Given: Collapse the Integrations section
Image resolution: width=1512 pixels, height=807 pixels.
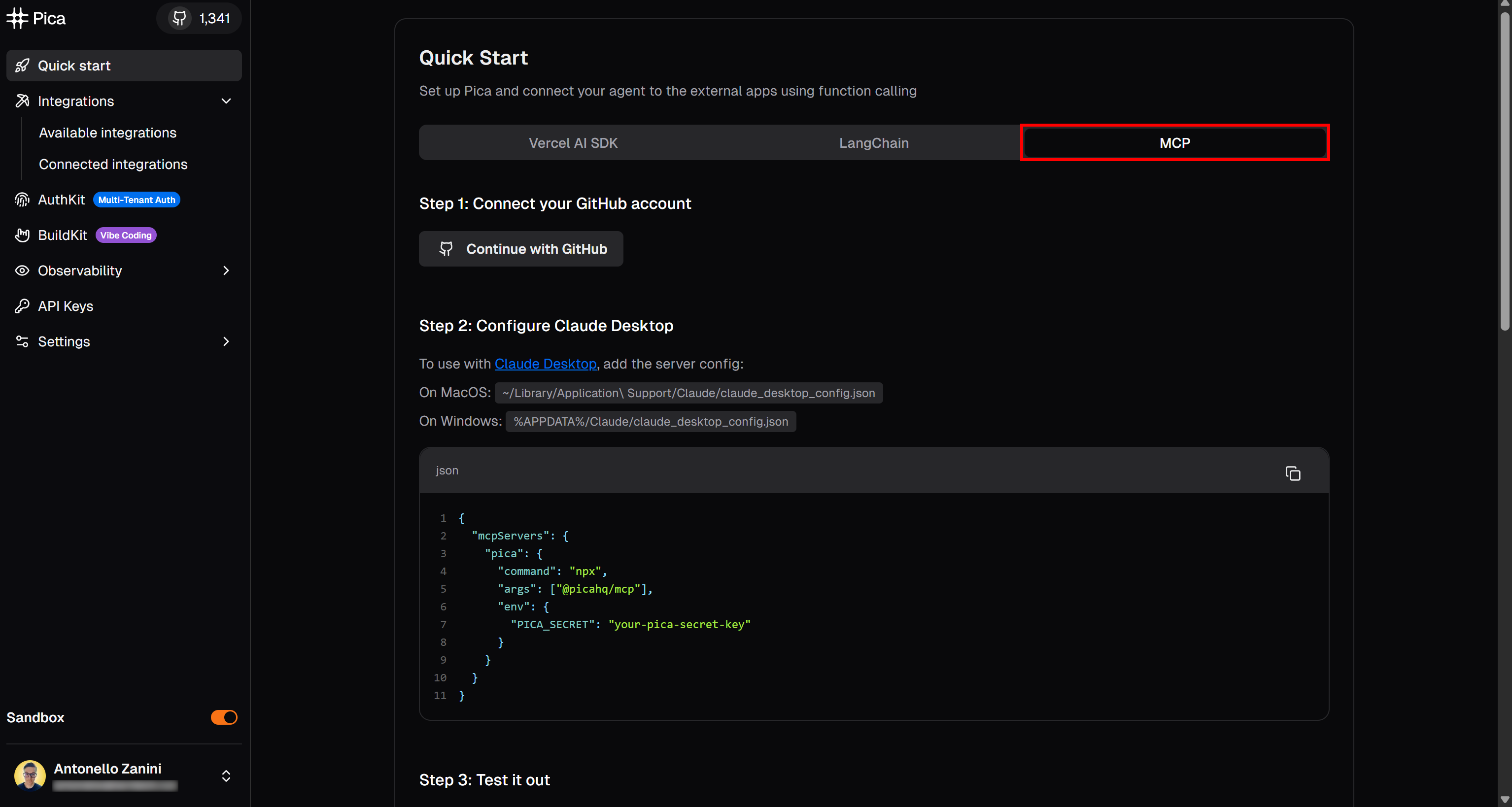Looking at the screenshot, I should tap(226, 101).
